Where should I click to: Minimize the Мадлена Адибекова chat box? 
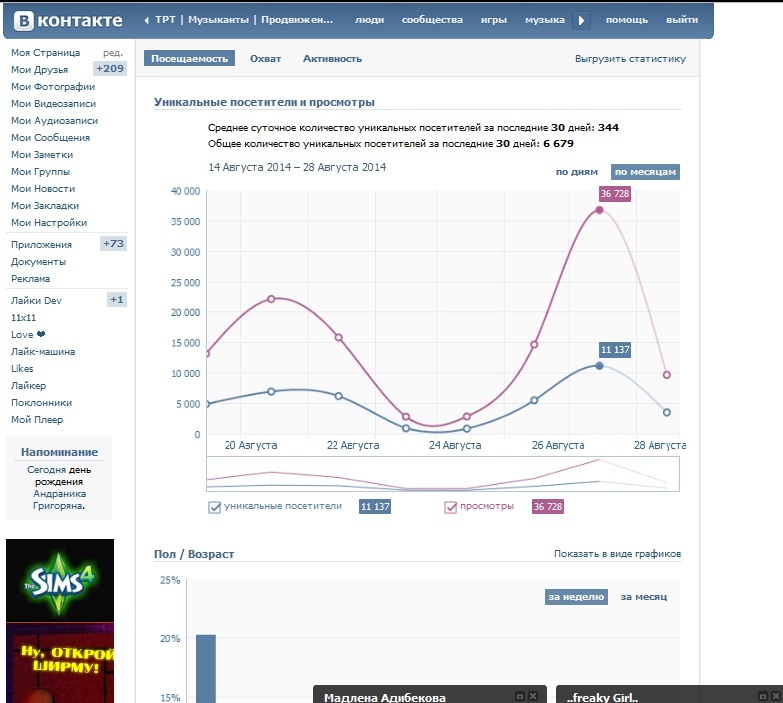520,696
